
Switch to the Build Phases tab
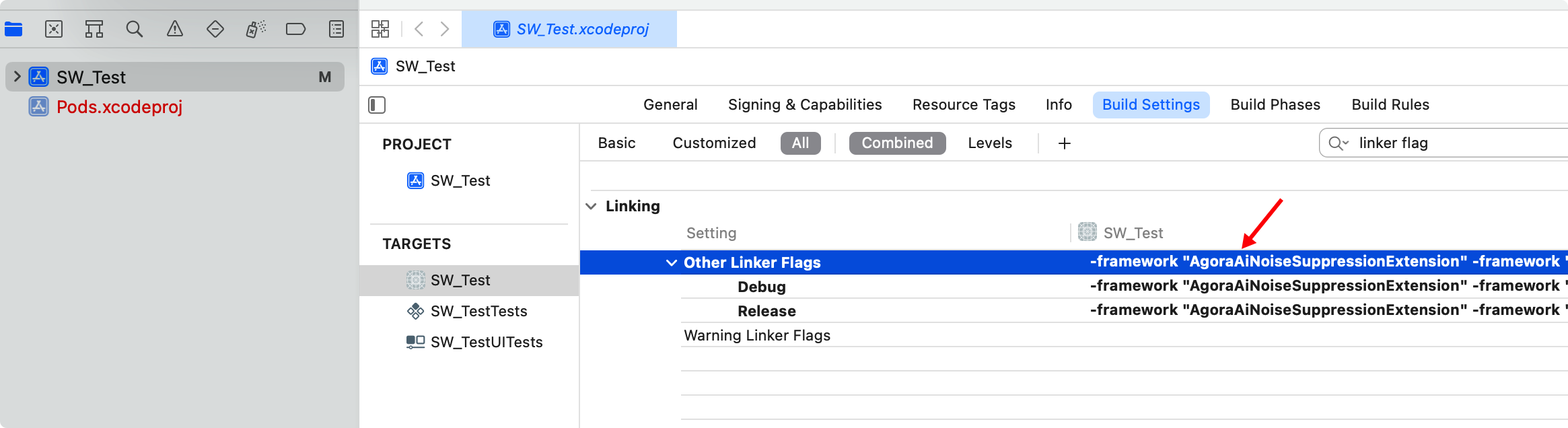point(1275,105)
